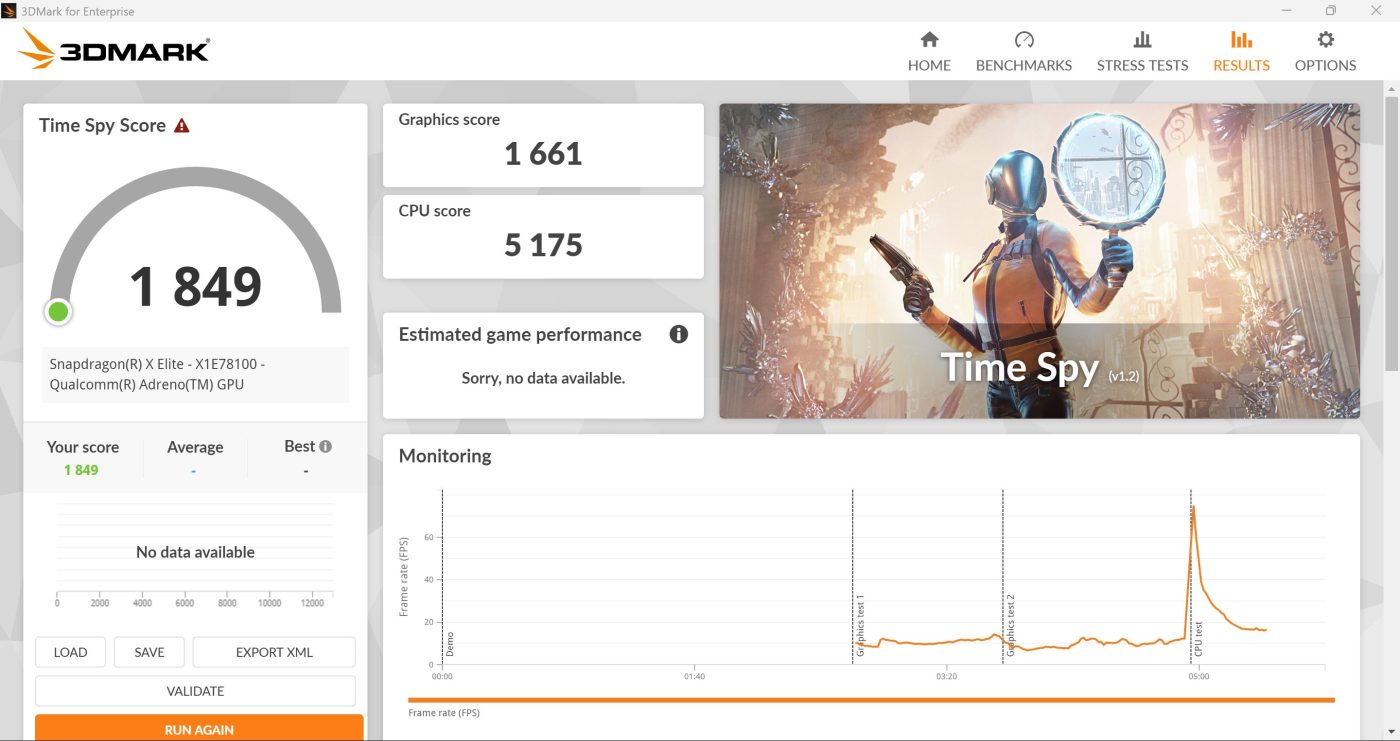Click the EXPORT XML button
Screen dimensions: 1400x741
(x=274, y=652)
